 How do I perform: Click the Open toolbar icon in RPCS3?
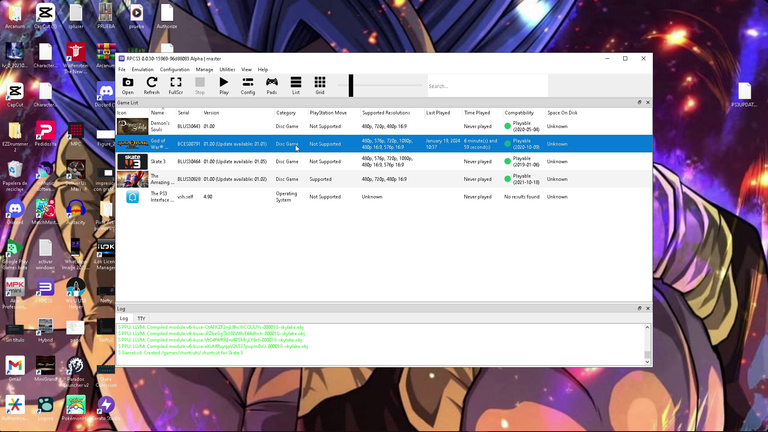(x=128, y=85)
